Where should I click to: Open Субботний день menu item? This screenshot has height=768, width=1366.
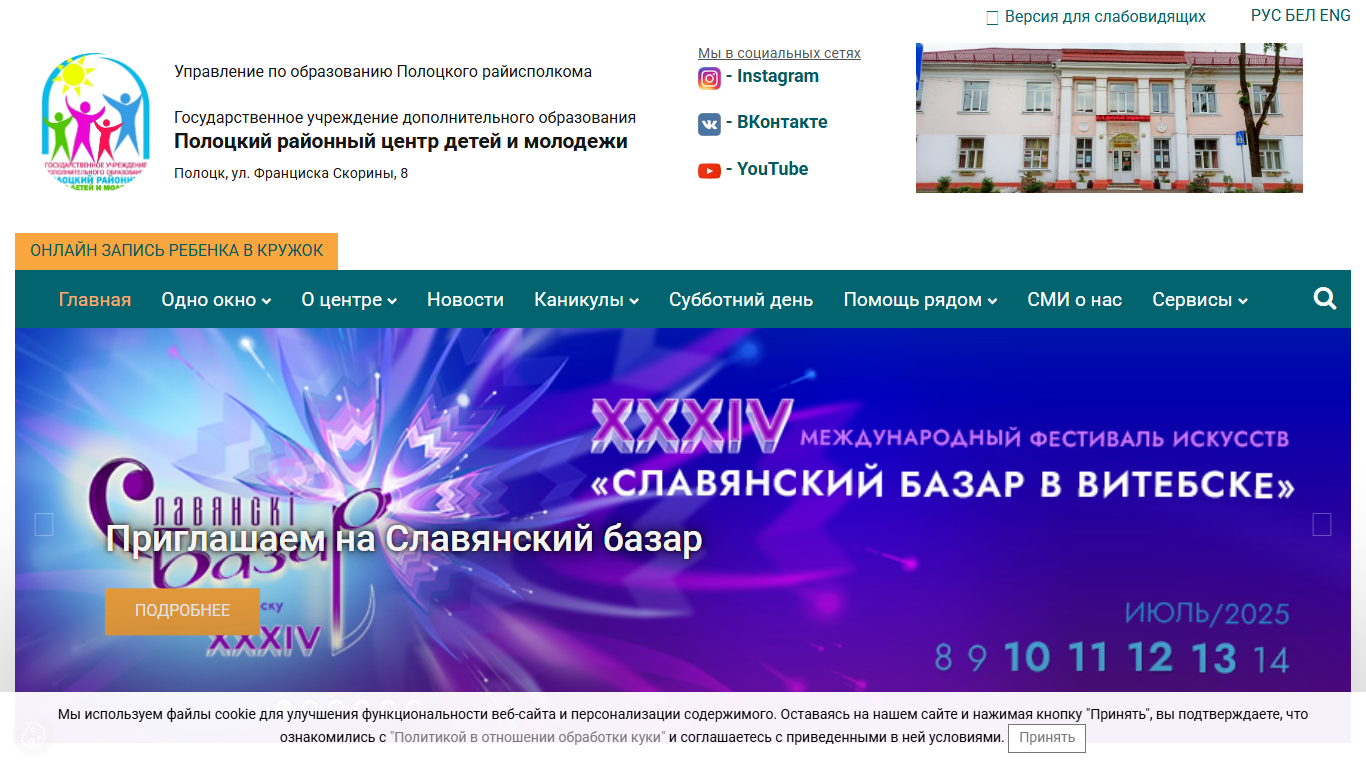tap(741, 300)
